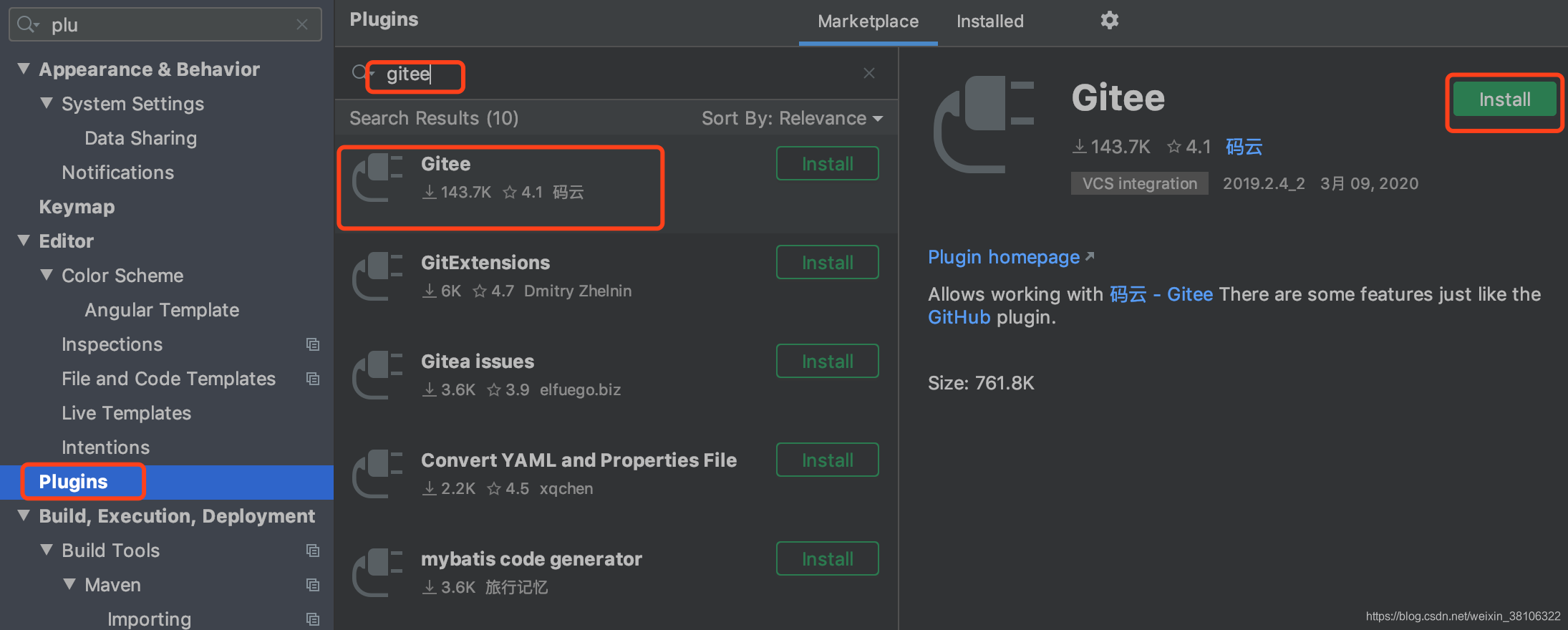The width and height of the screenshot is (1568, 630).
Task: Collapse the System Settings node
Action: pyautogui.click(x=47, y=103)
